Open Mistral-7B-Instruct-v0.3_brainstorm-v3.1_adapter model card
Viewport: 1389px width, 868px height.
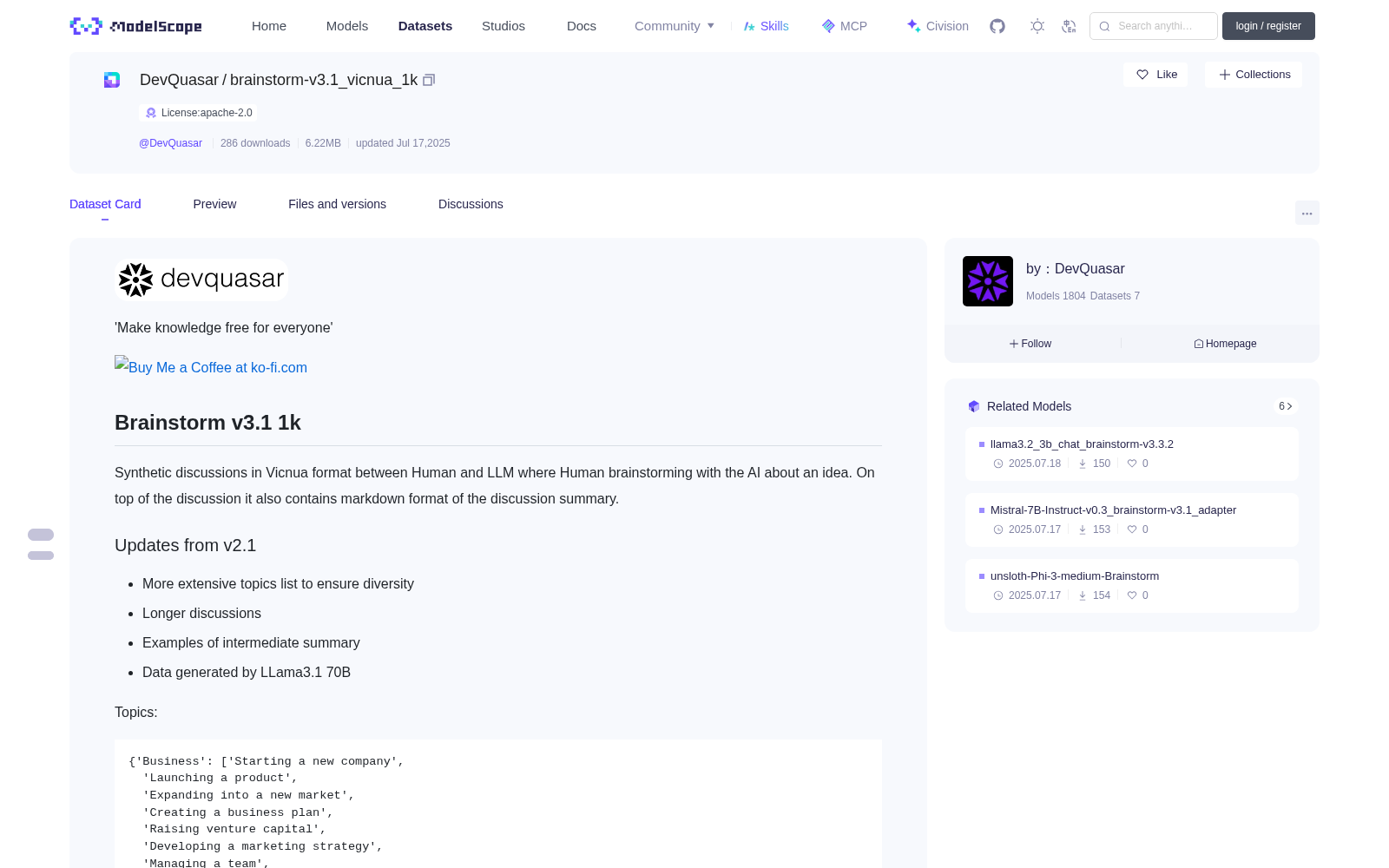[1132, 520]
